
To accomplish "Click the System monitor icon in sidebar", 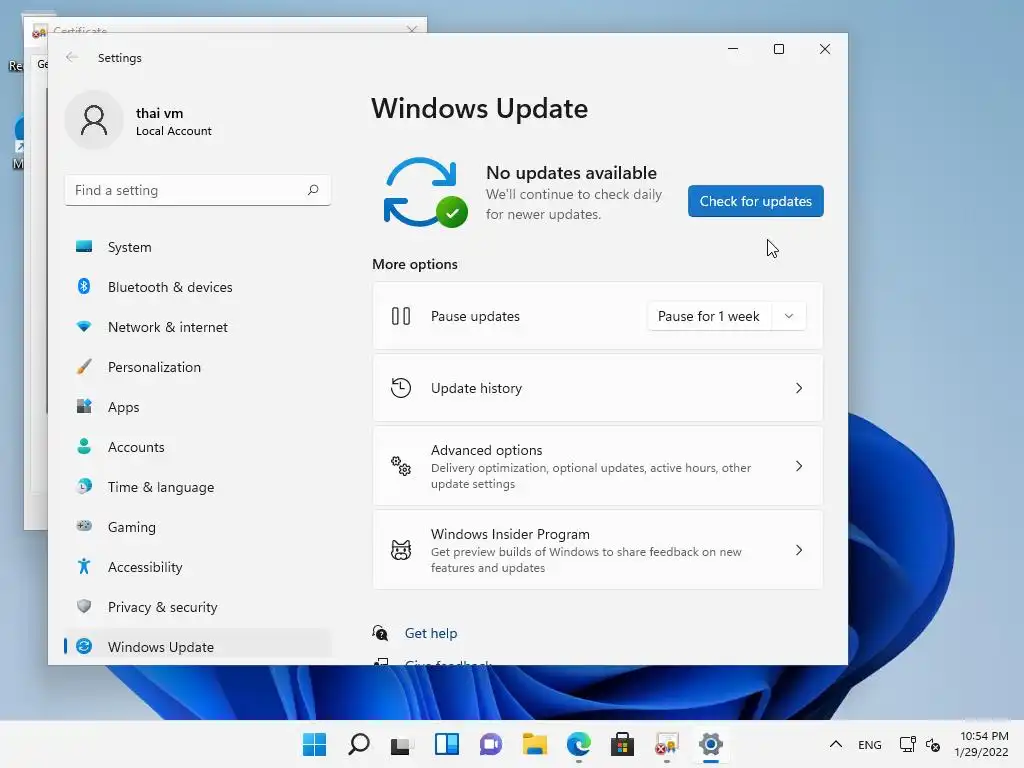I will pos(84,246).
